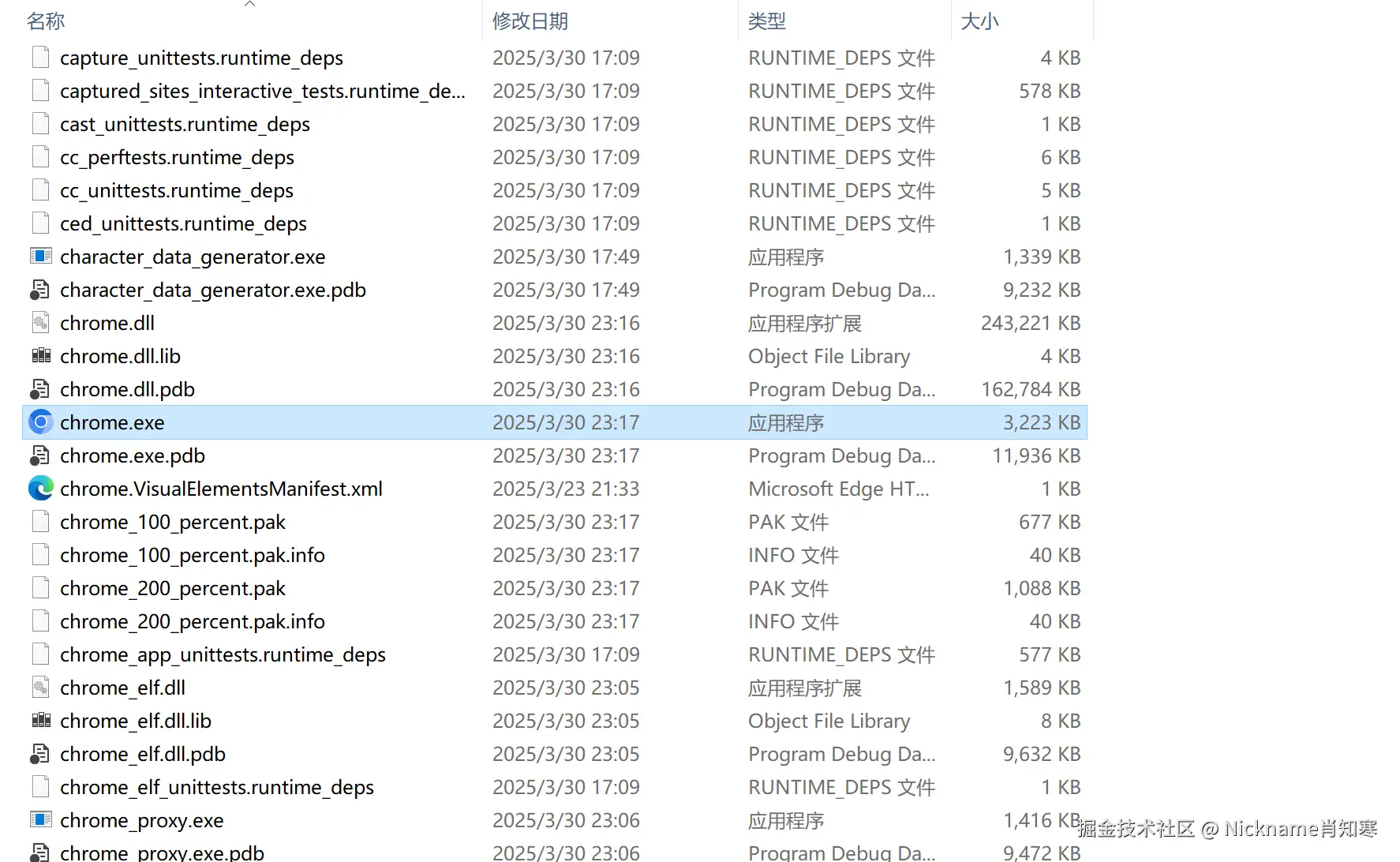Click the chrome_elf_unittests.runtime_deps file icon

40,787
